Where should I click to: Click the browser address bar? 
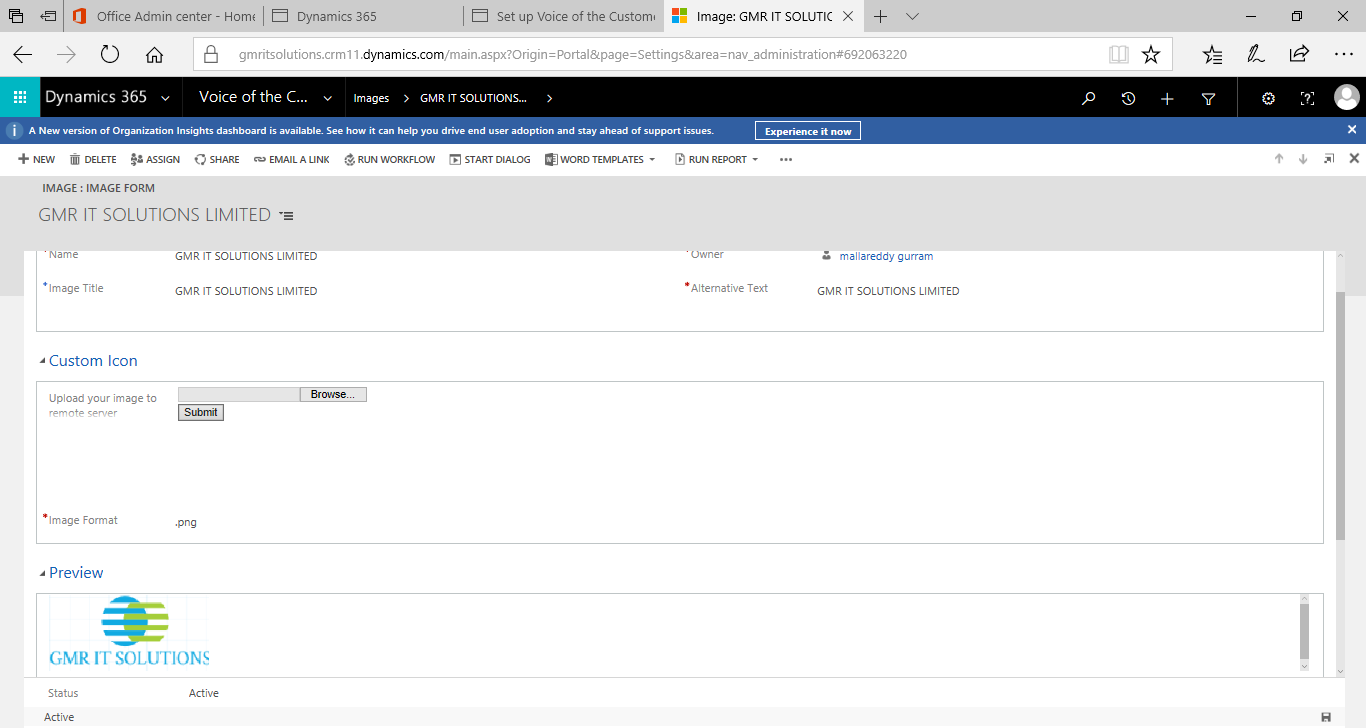[x=650, y=55]
